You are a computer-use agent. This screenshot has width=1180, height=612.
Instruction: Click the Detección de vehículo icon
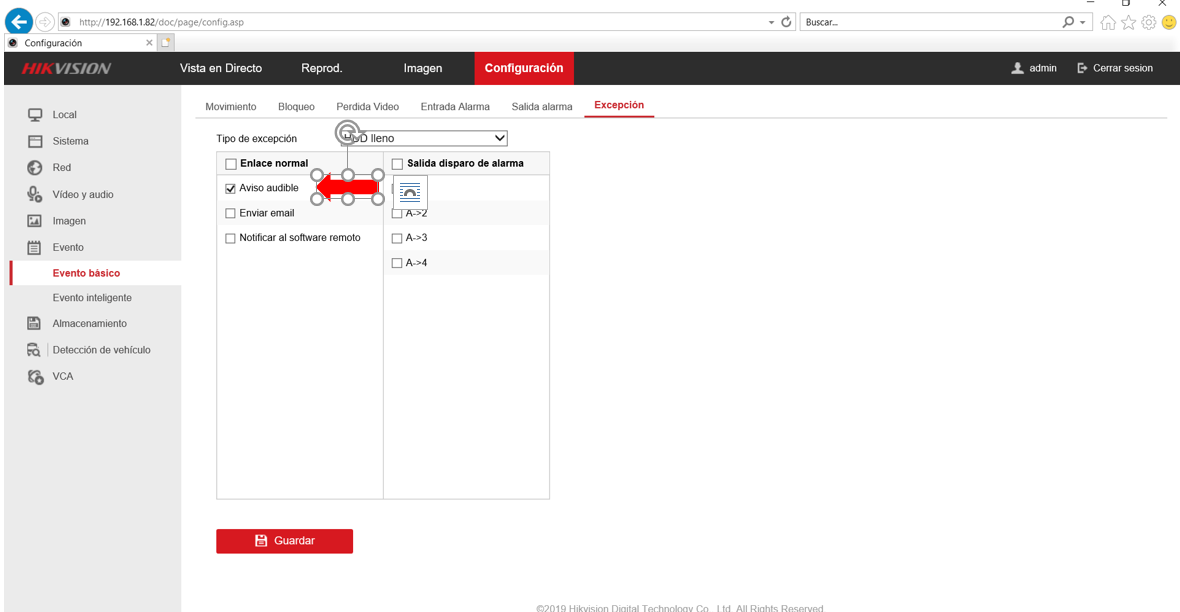click(x=34, y=350)
